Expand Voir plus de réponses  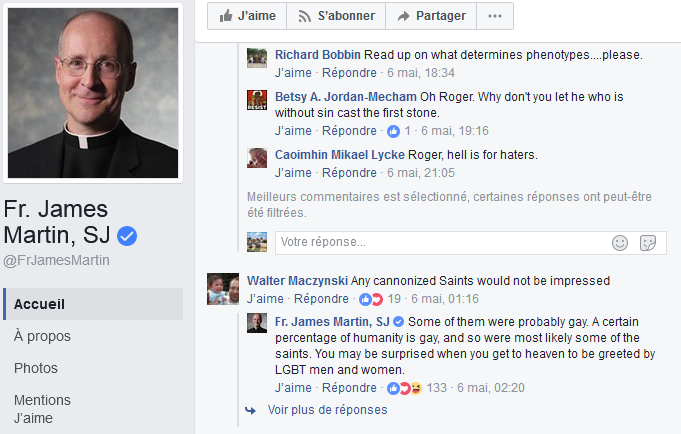pyautogui.click(x=327, y=409)
